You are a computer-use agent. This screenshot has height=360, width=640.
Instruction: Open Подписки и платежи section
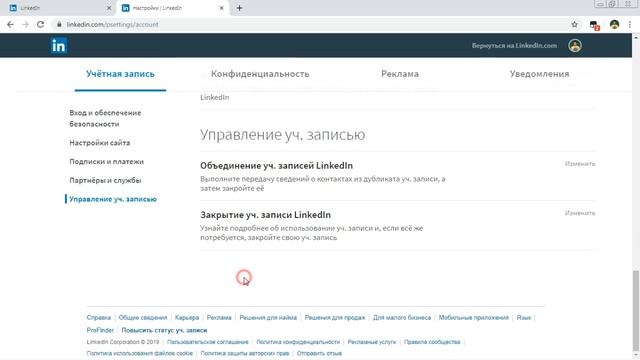point(107,162)
